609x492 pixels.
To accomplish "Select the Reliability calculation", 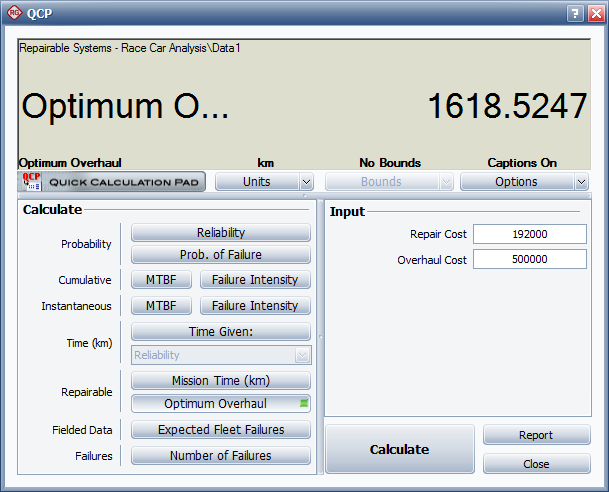I will coord(221,232).
